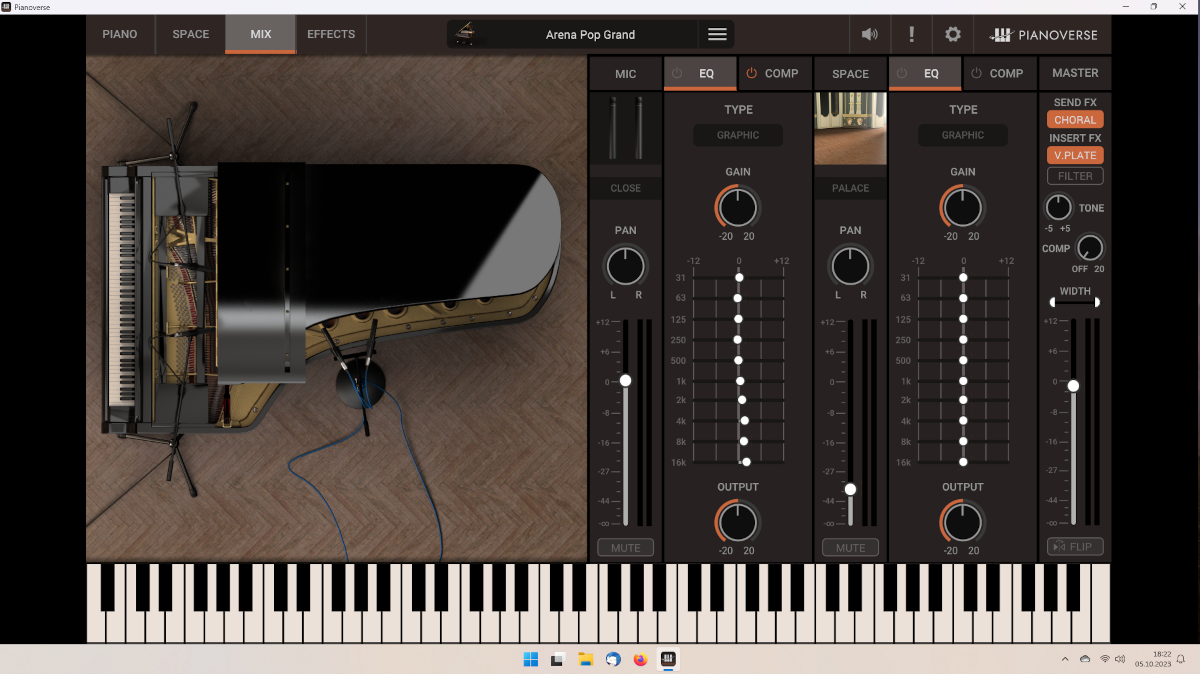Viewport: 1200px width, 674px height.
Task: Open Task View from the taskbar
Action: click(x=558, y=659)
